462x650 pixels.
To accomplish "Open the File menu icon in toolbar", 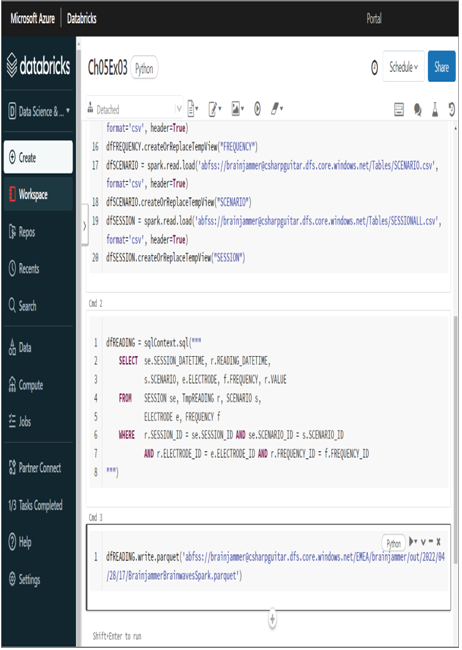I will point(192,109).
